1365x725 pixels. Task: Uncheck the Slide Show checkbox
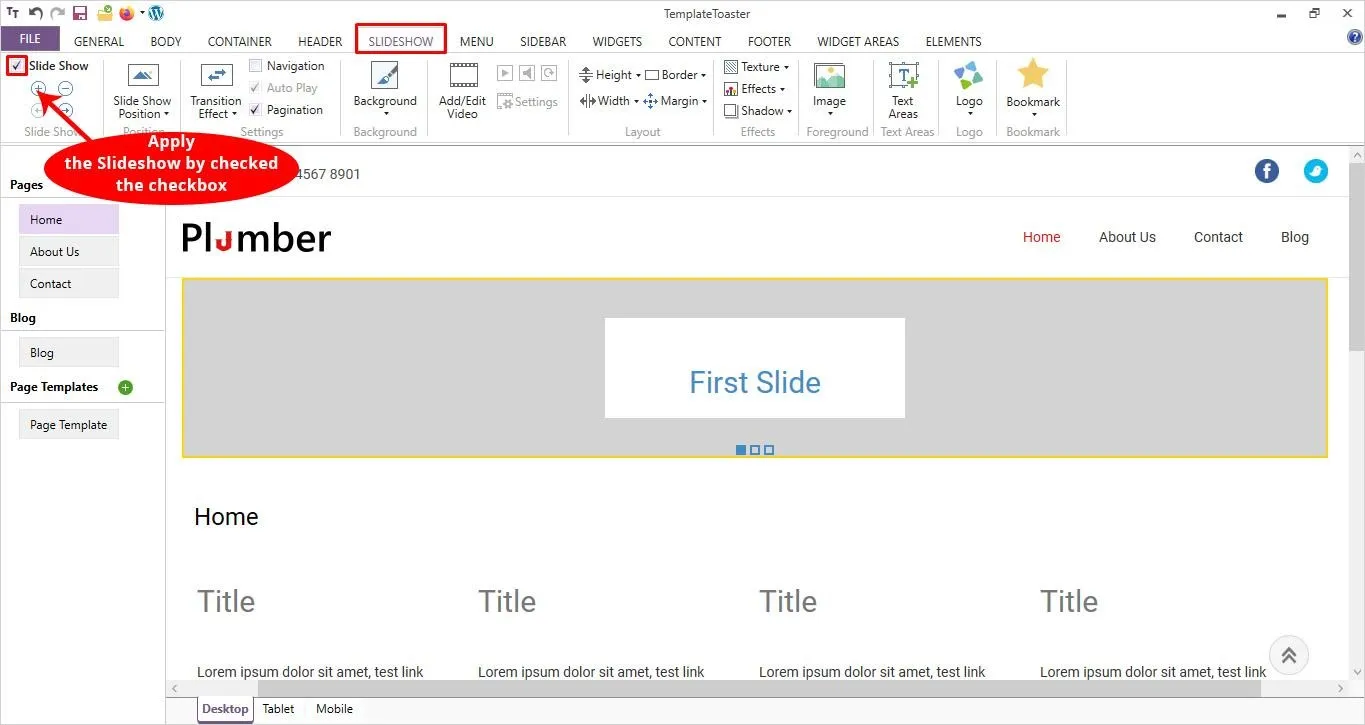(x=17, y=66)
